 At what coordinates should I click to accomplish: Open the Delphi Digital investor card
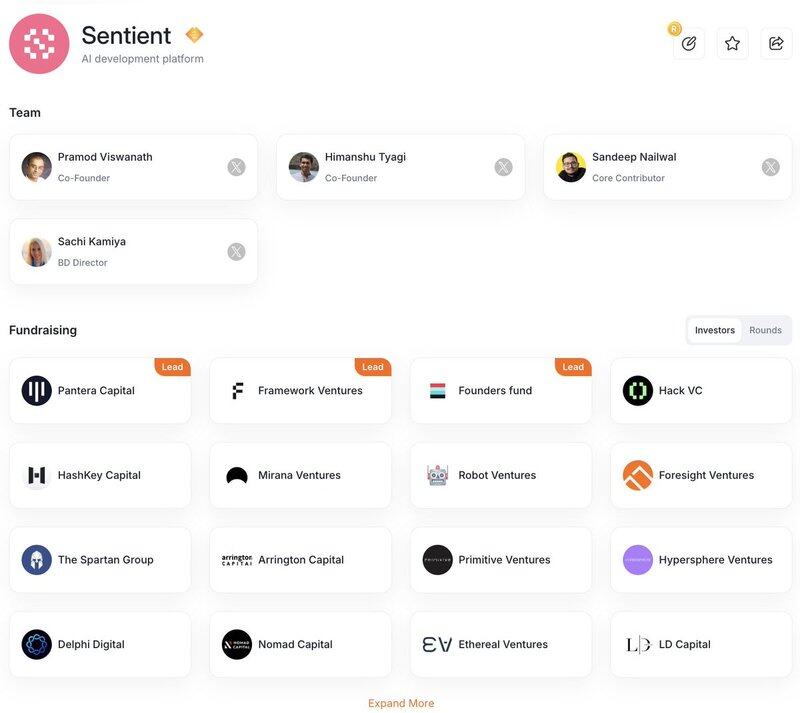click(x=100, y=645)
